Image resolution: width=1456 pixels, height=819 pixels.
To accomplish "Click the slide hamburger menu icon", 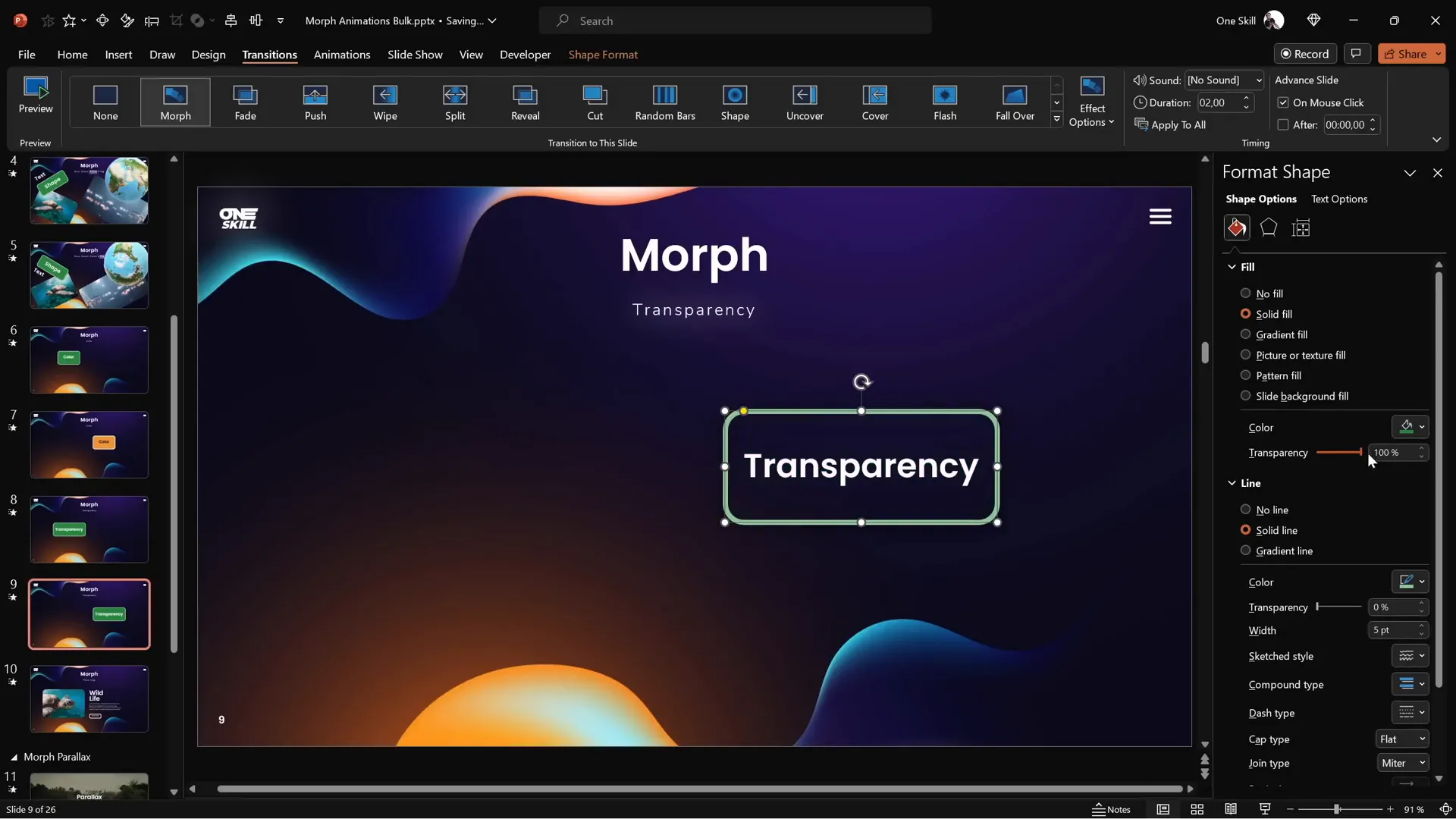I will click(1160, 217).
